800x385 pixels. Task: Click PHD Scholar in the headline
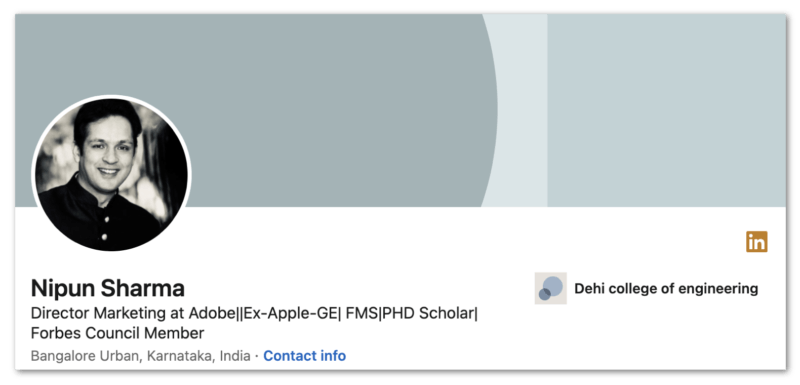(x=429, y=313)
